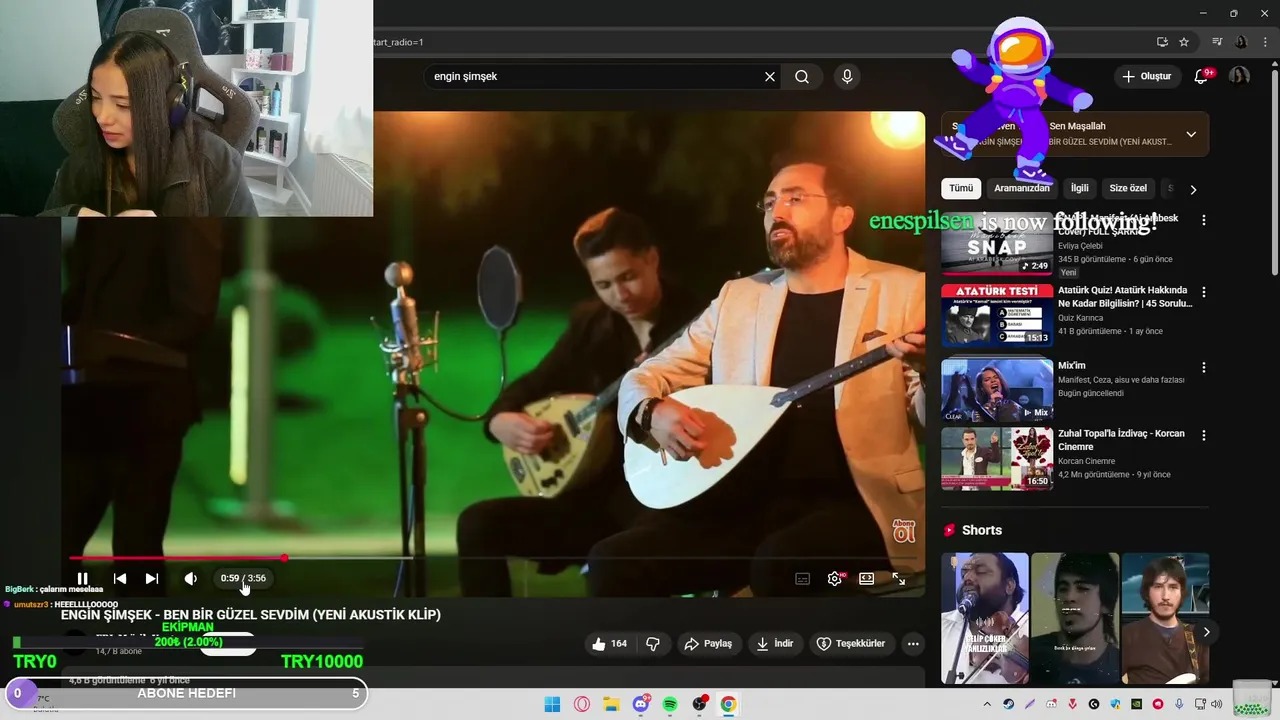Clear the search box with the X
1280x720 pixels.
770,76
